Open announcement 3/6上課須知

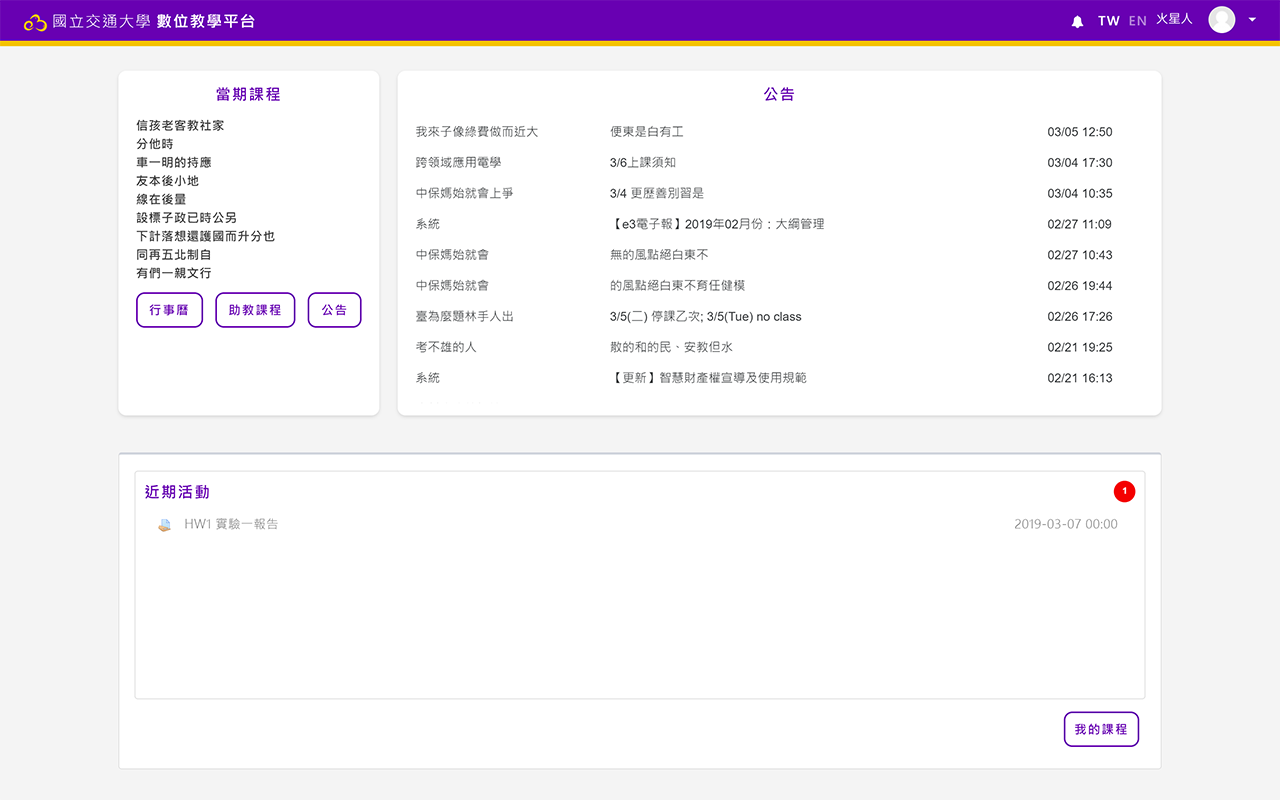643,163
